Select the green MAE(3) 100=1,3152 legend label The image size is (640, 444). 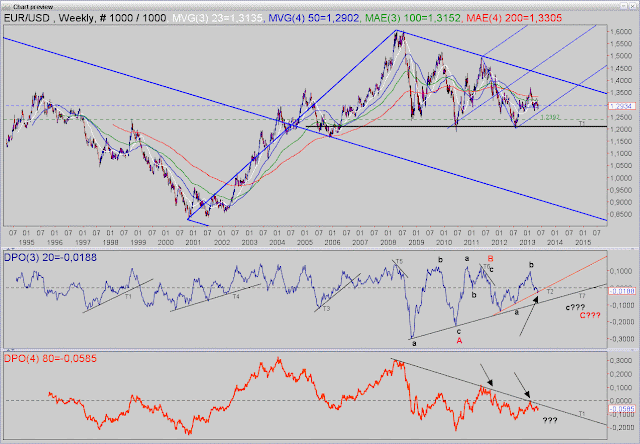[413, 18]
